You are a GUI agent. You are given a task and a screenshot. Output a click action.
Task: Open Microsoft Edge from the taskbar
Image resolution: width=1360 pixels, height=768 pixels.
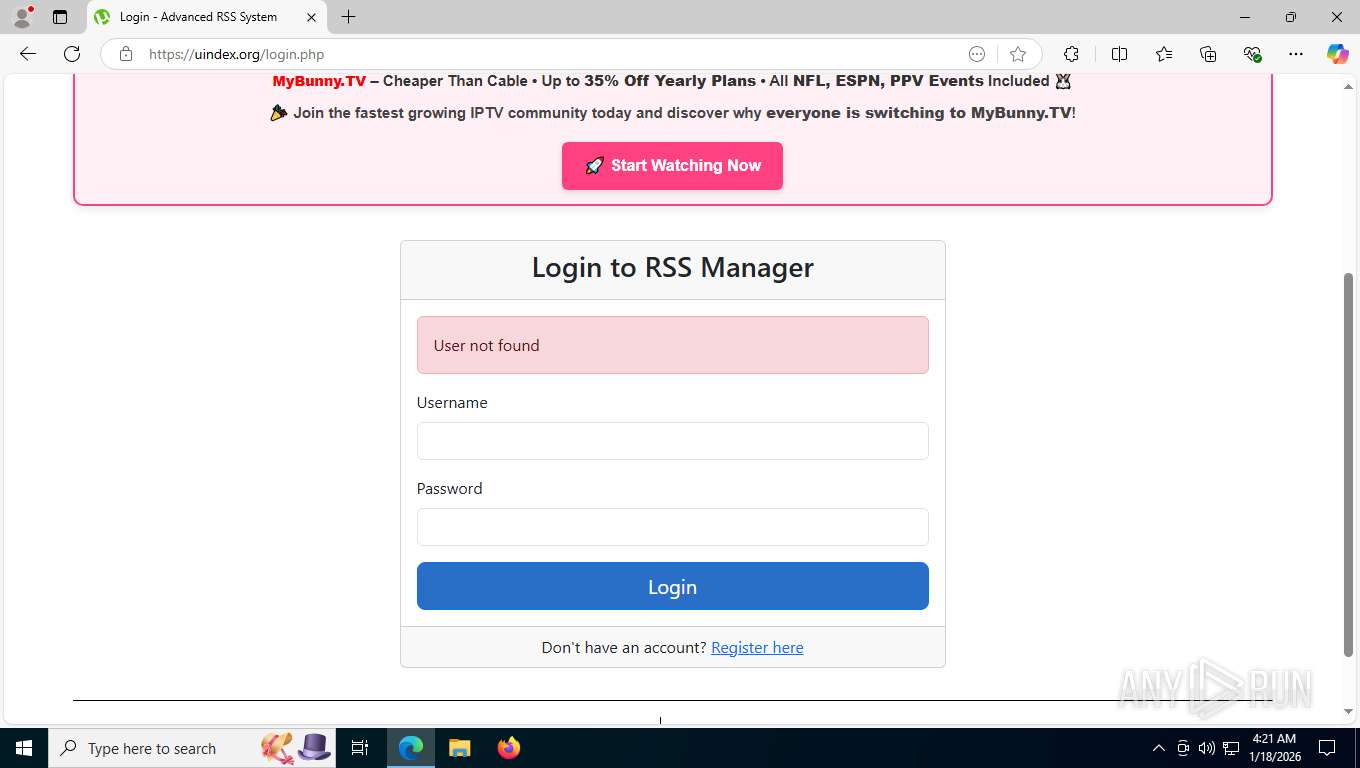(411, 748)
